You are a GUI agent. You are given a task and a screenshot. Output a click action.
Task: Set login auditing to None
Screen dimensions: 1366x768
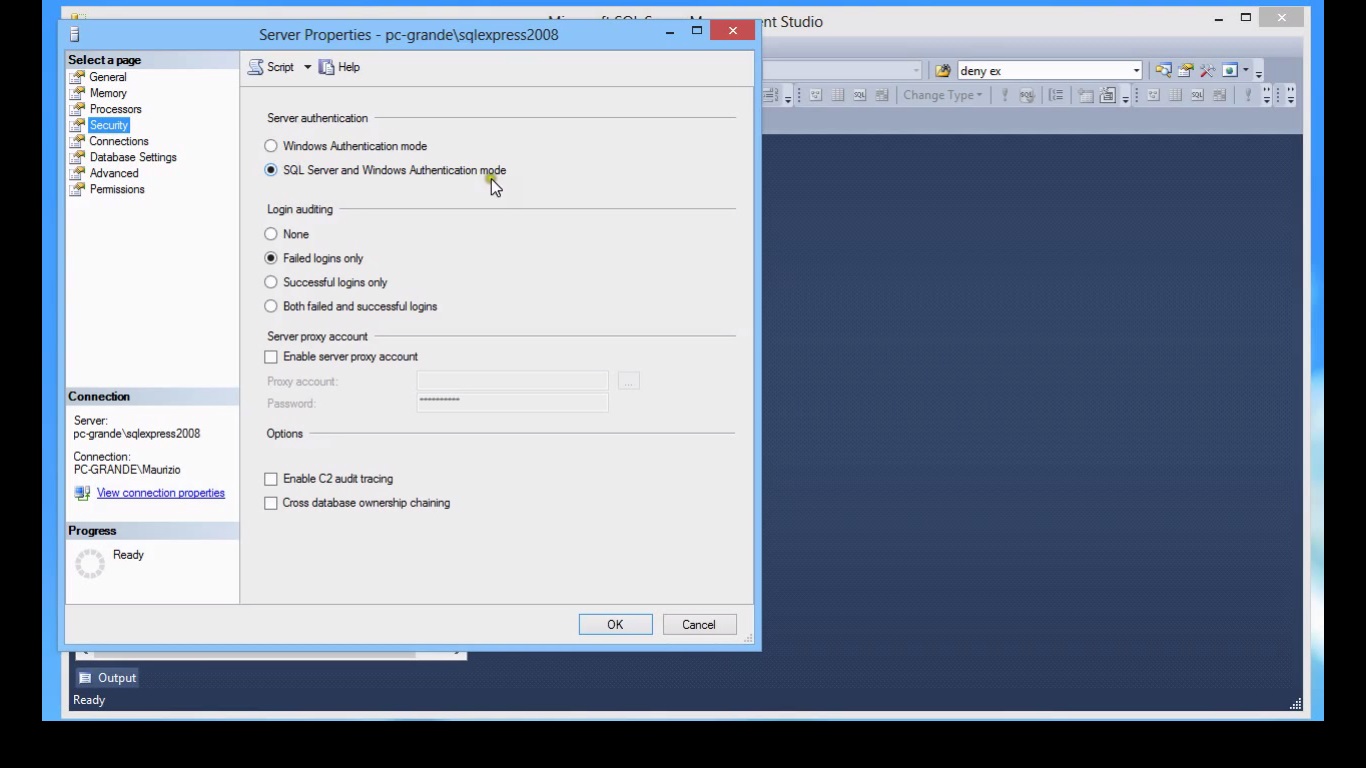287,234
